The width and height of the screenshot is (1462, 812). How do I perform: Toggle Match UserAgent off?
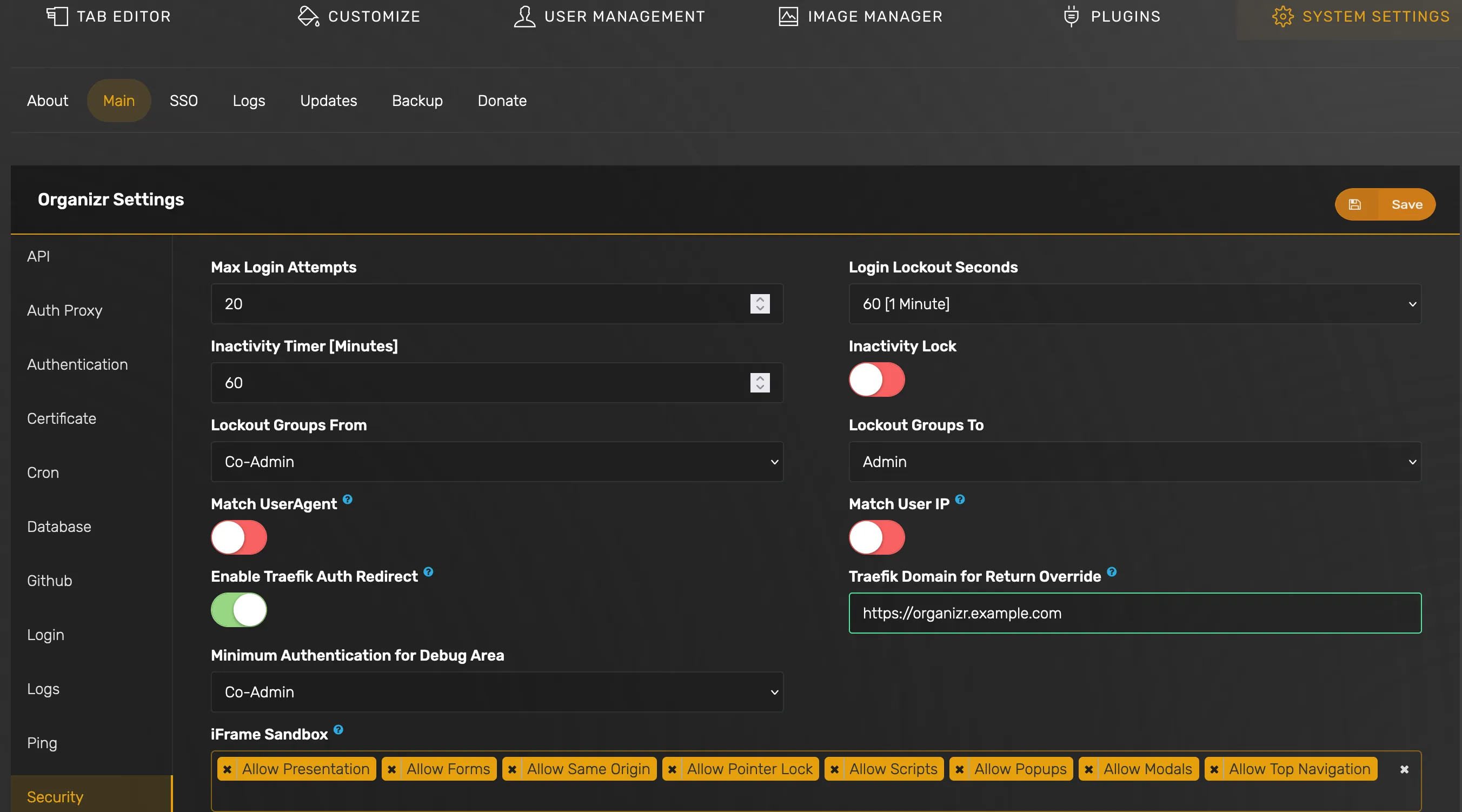tap(239, 537)
